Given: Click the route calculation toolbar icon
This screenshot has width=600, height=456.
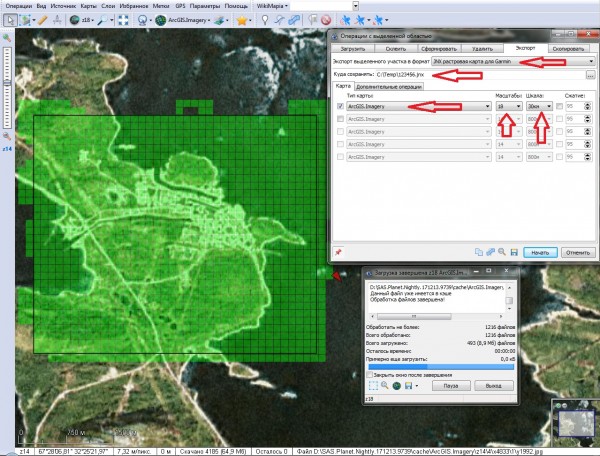Looking at the screenshot, I should tap(57, 20).
